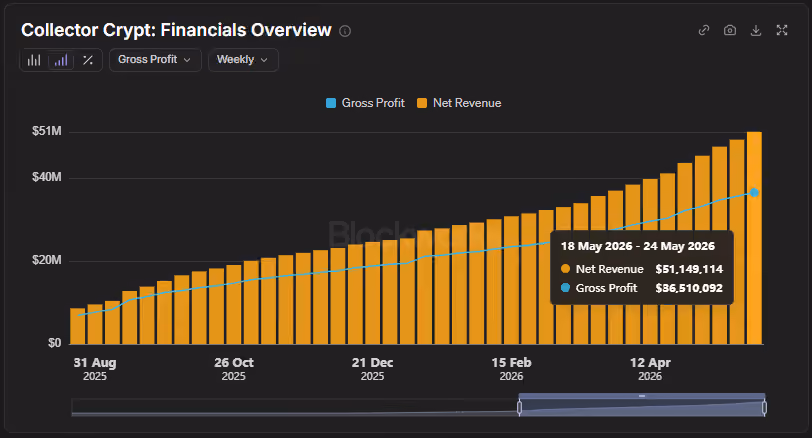Click the '$20M' y-axis label

(x=47, y=260)
